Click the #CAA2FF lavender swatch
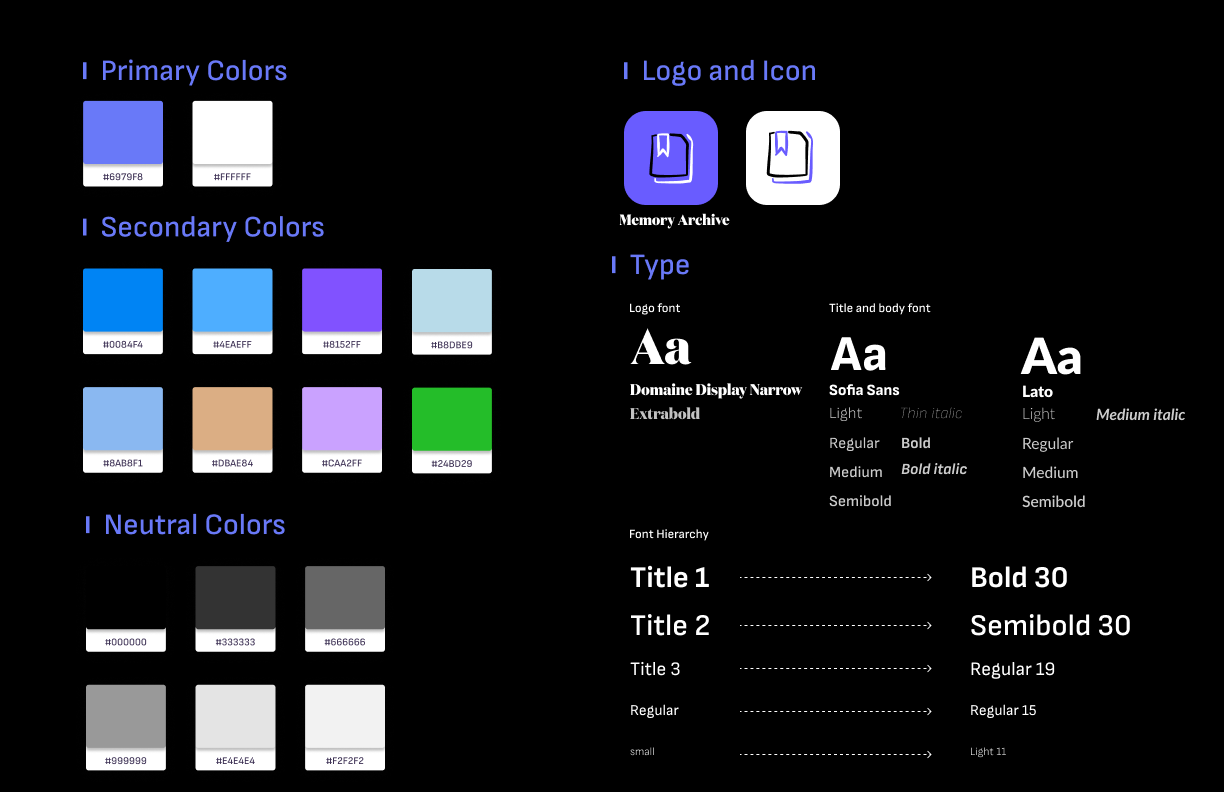 pyautogui.click(x=342, y=430)
